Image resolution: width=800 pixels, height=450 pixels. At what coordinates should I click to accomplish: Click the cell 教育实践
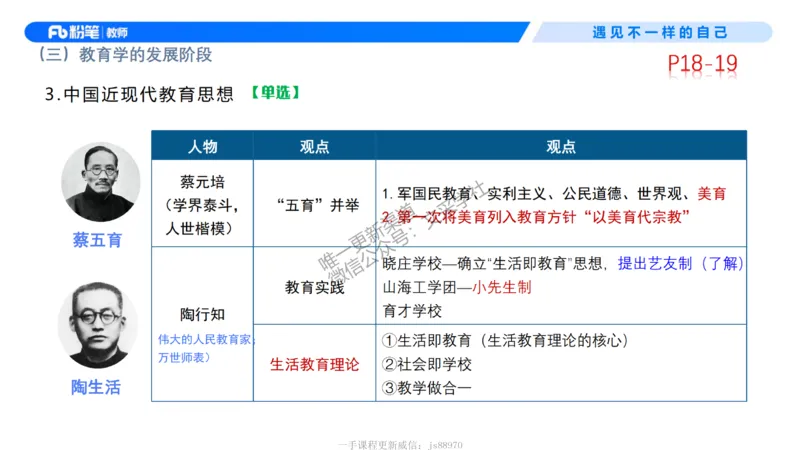314,287
